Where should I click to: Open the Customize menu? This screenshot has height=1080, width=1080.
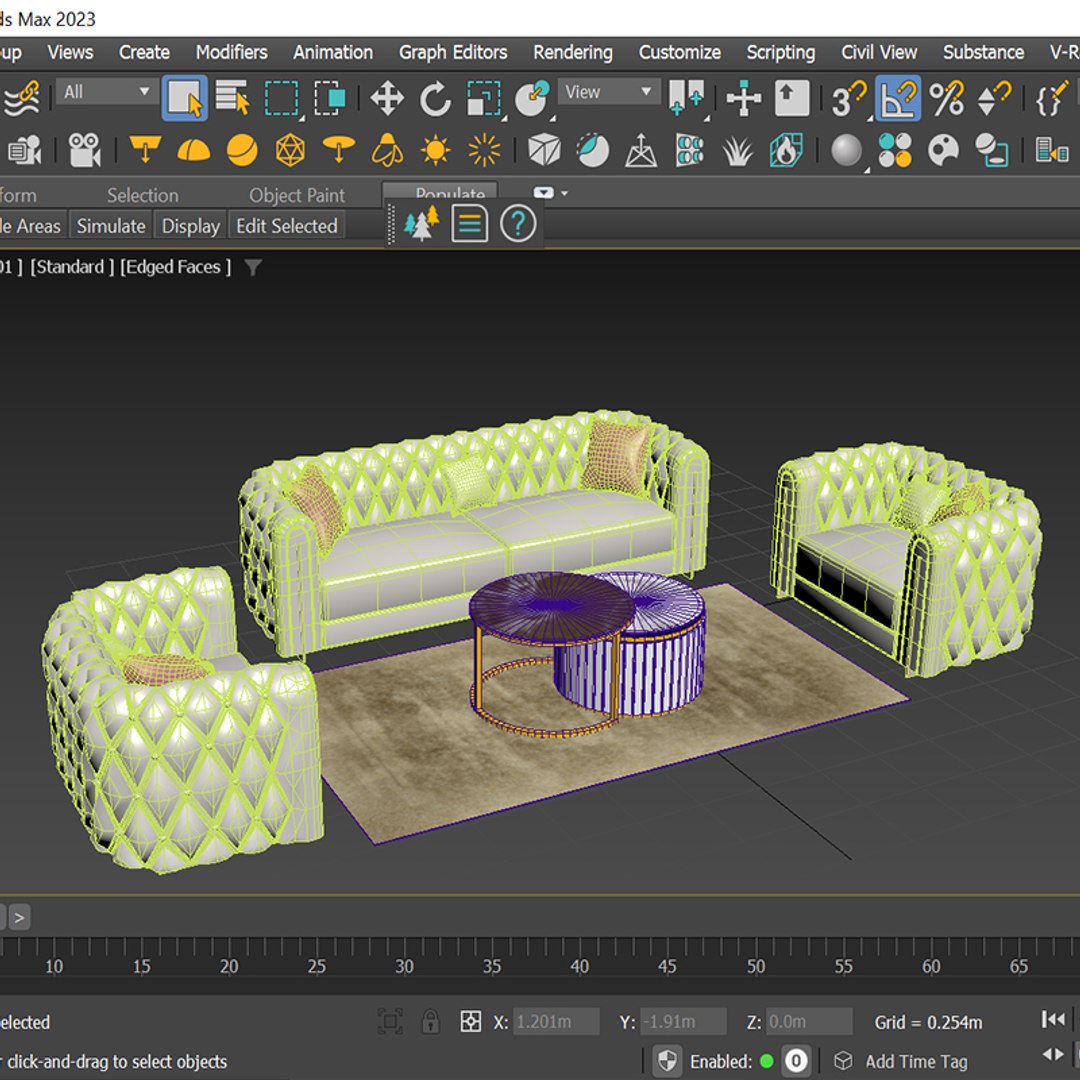[680, 52]
